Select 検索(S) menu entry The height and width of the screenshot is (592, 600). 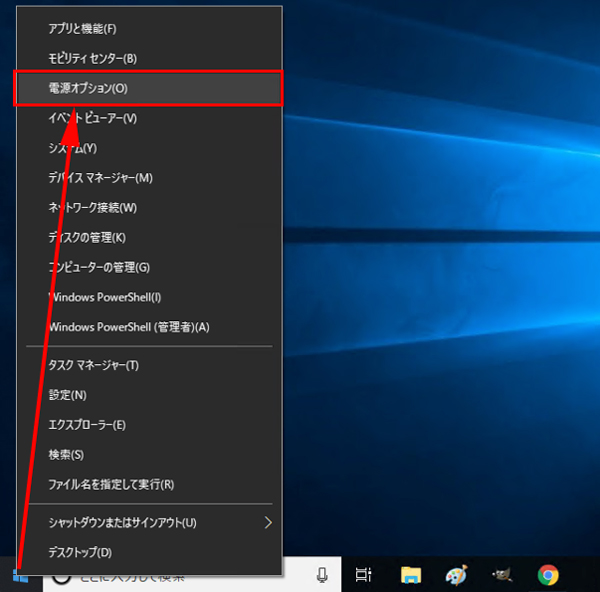point(149,455)
